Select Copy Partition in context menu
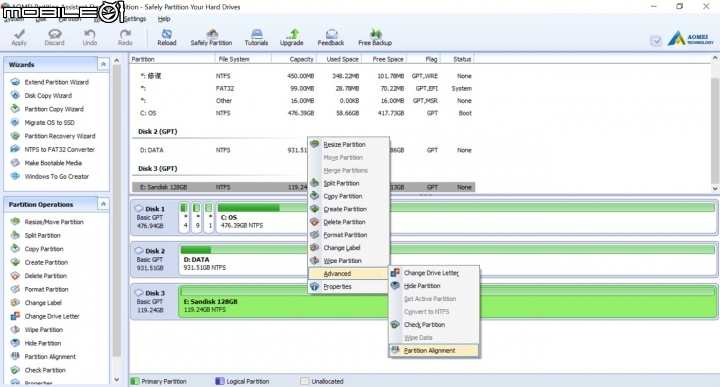The width and height of the screenshot is (720, 387). coord(349,196)
